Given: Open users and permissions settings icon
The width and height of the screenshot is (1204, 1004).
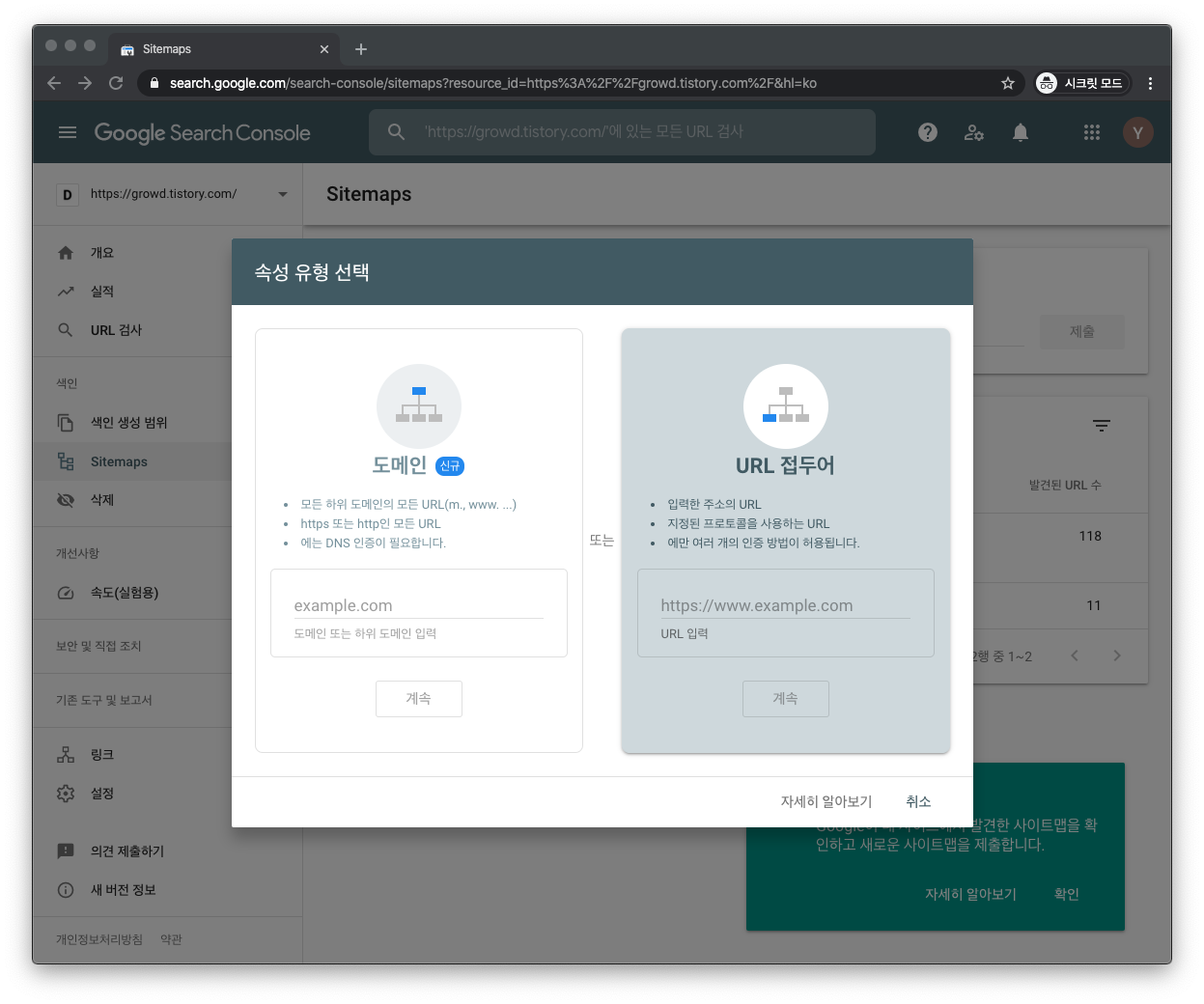Looking at the screenshot, I should click(x=974, y=132).
